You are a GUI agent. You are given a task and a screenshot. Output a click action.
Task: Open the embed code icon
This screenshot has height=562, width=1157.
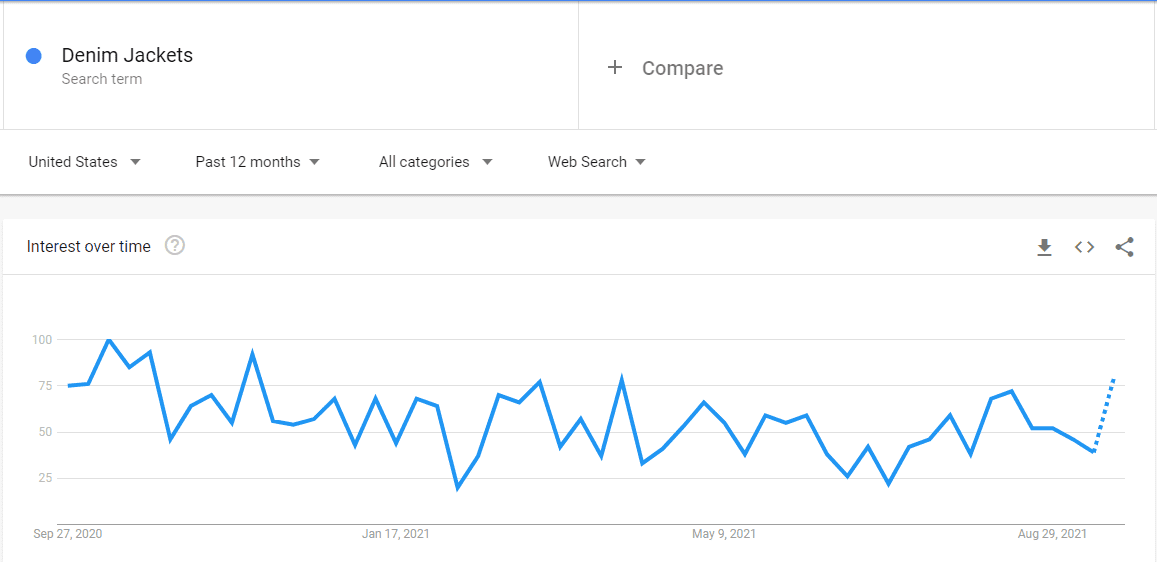(x=1084, y=247)
